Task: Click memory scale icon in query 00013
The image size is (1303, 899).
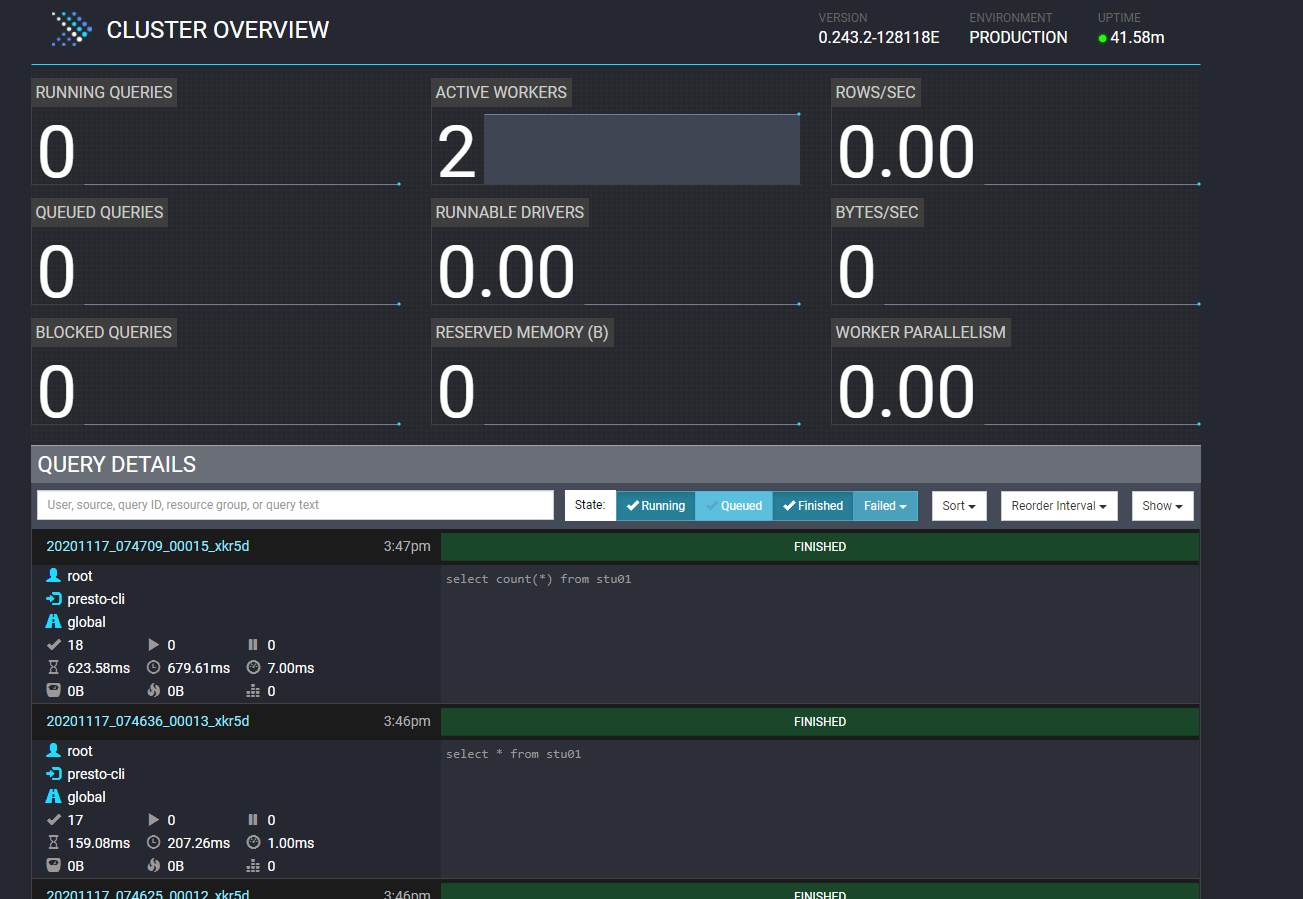Action: coord(54,866)
